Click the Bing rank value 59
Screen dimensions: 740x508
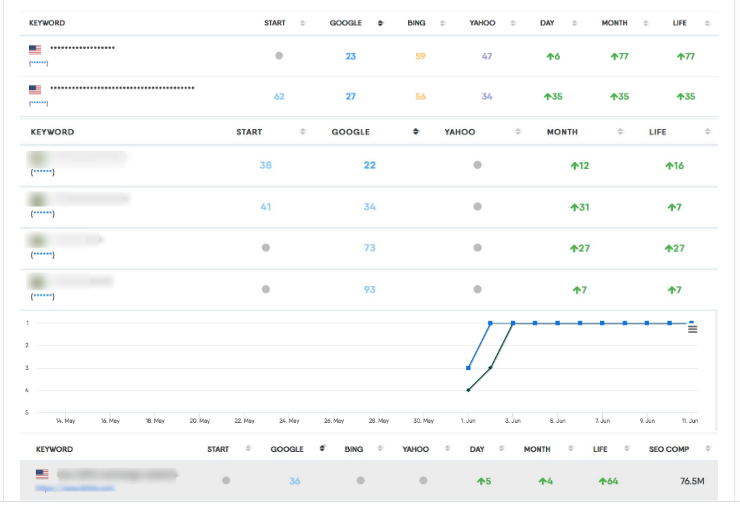click(420, 57)
